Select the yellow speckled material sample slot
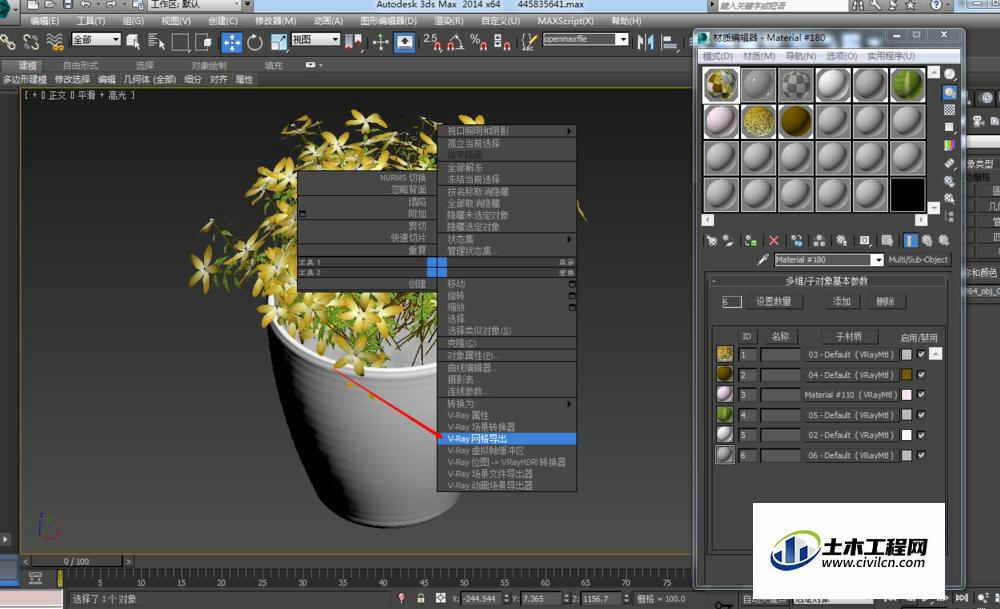This screenshot has height=609, width=1000. (x=759, y=121)
